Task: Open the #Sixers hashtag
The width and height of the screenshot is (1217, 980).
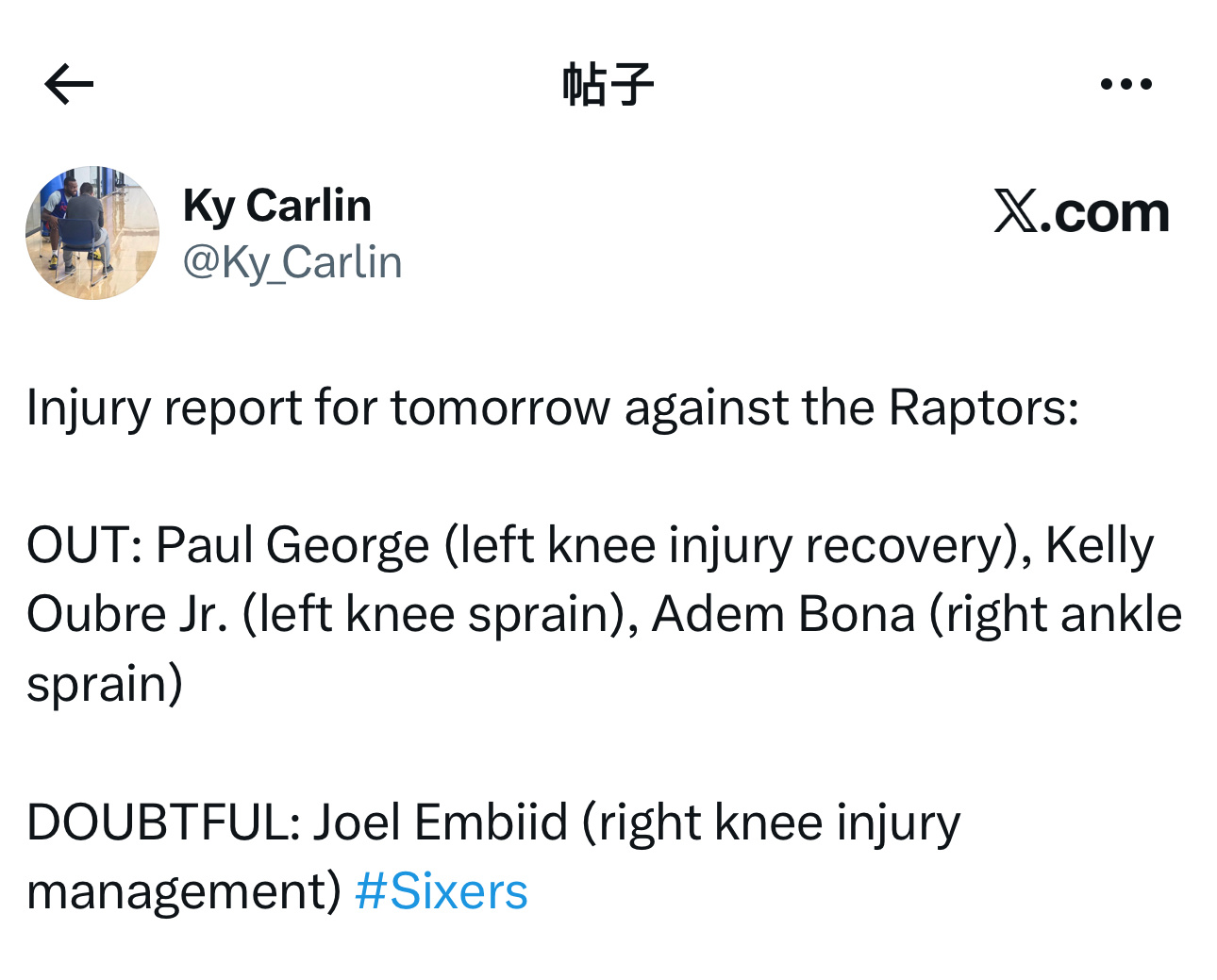Action: click(442, 891)
